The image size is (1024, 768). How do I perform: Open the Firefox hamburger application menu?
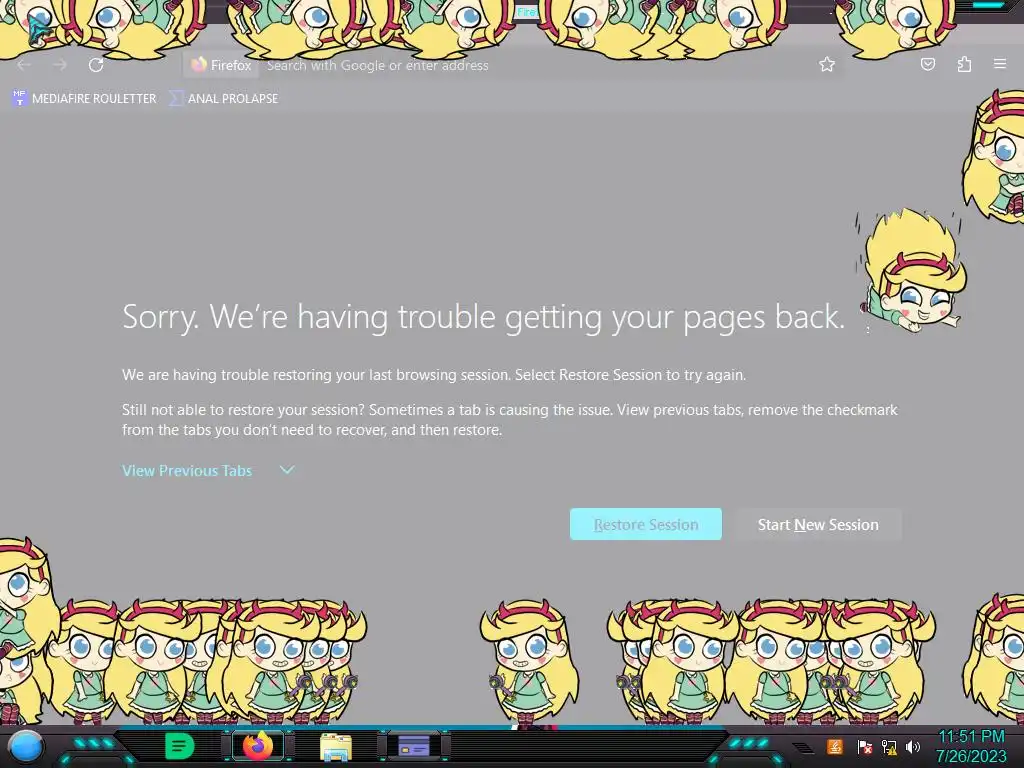[x=1000, y=63]
